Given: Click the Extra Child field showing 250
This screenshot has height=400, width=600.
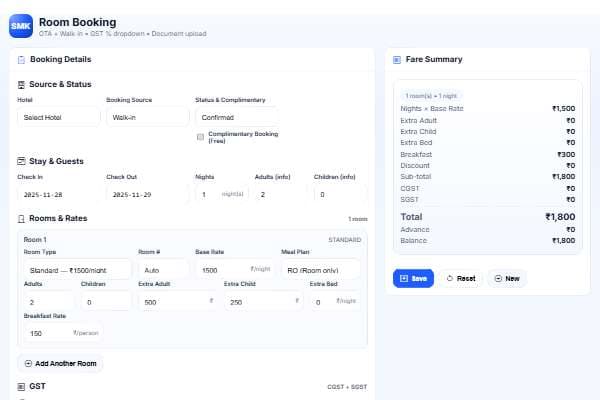Looking at the screenshot, I should [263, 302].
